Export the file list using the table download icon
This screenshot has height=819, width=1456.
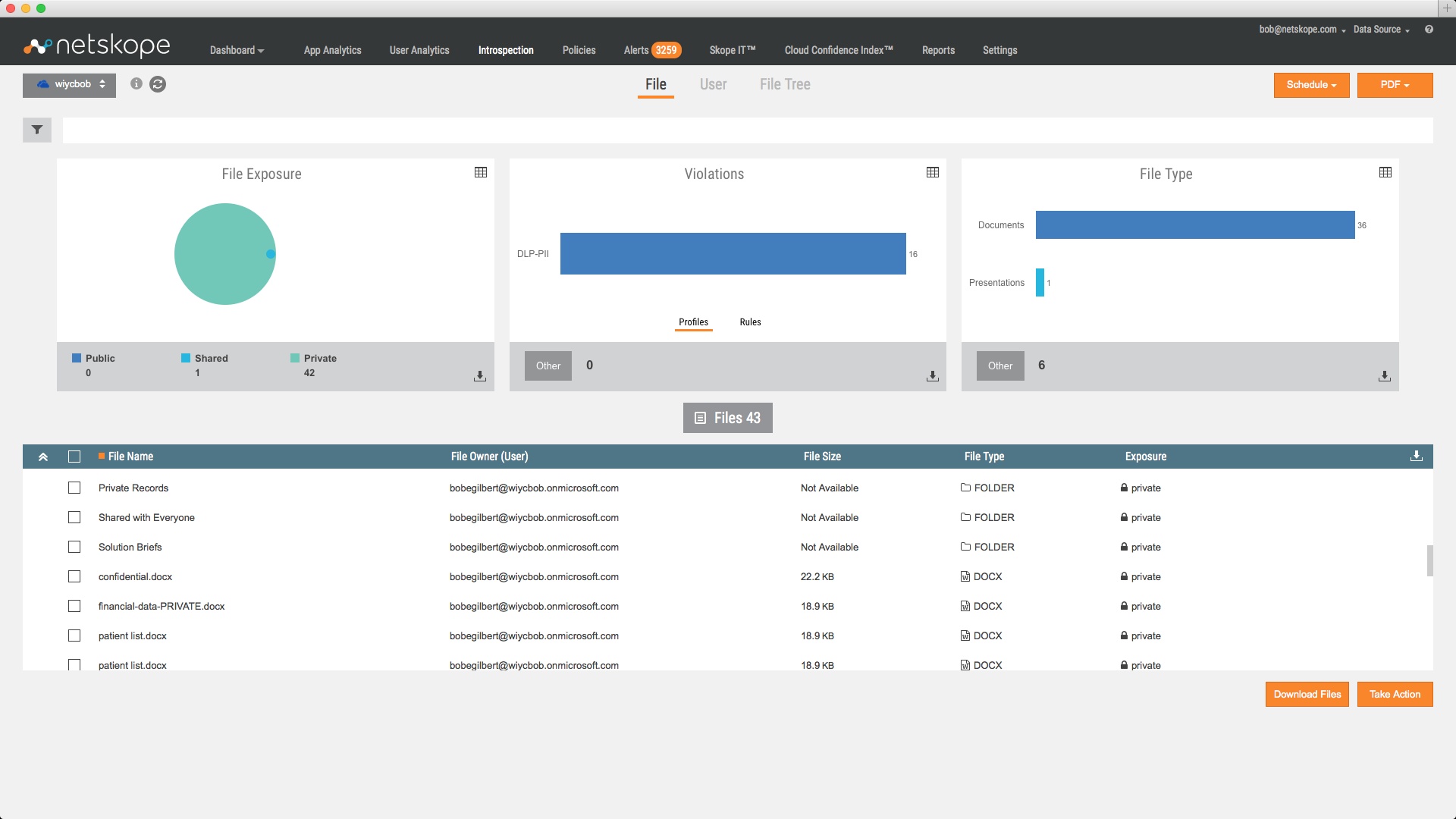[x=1415, y=456]
